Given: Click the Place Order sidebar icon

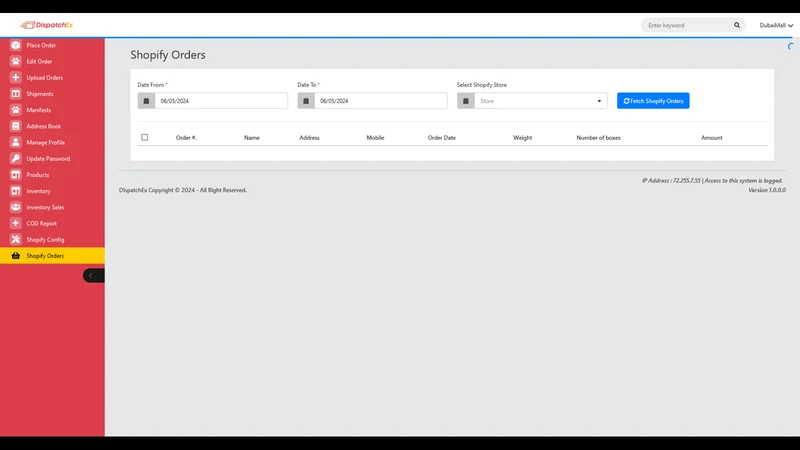Looking at the screenshot, I should coord(16,45).
